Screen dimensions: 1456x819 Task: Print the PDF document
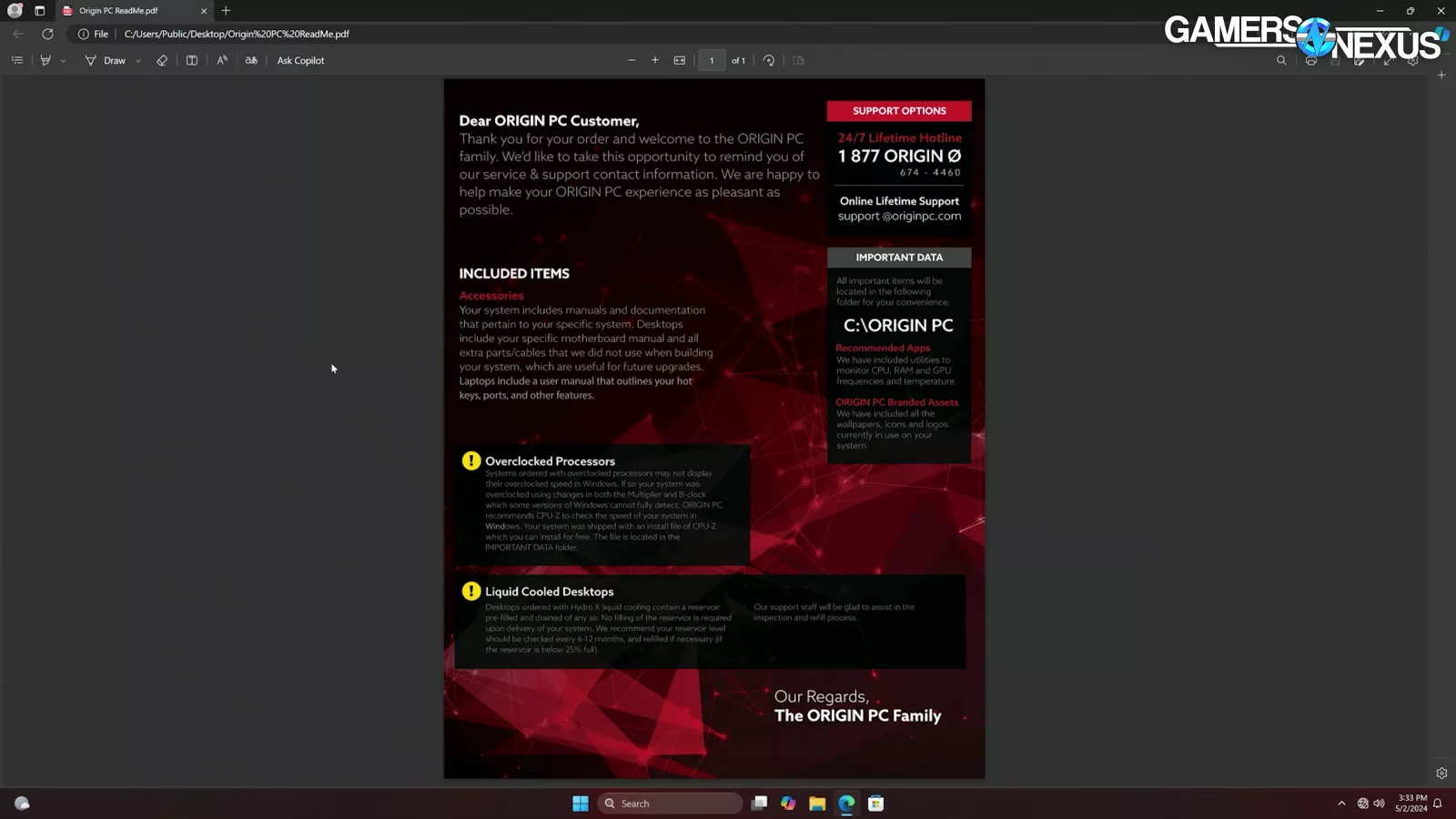coord(1310,61)
